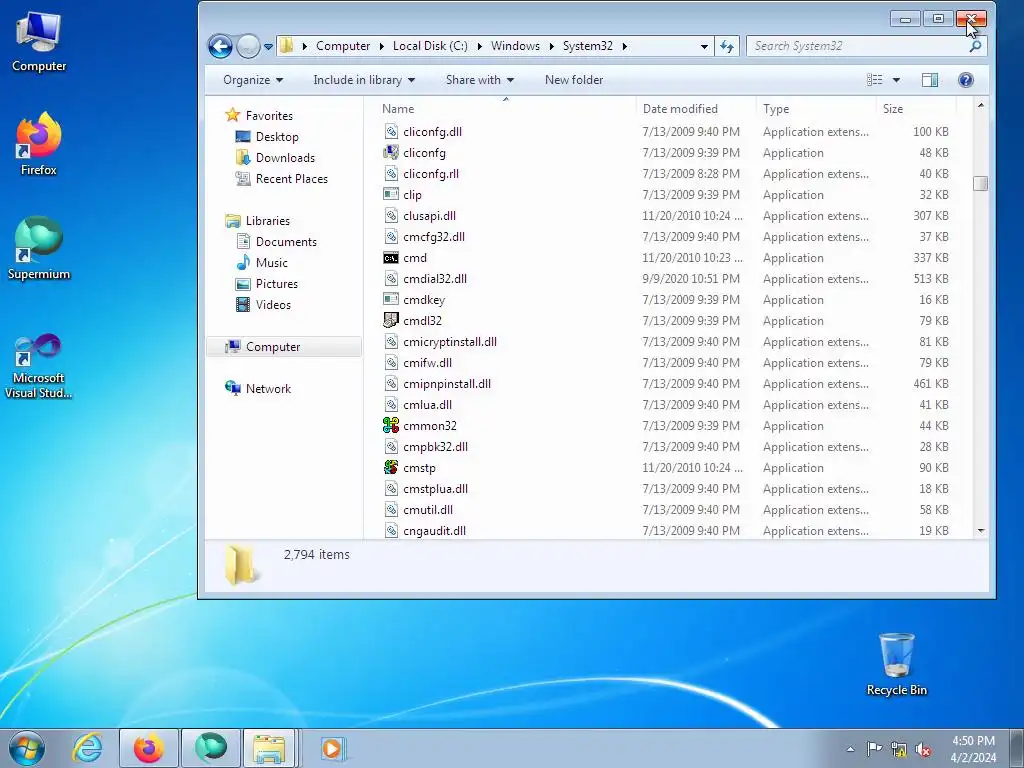Select the cmd application icon
Viewport: 1024px width, 768px height.
click(391, 258)
